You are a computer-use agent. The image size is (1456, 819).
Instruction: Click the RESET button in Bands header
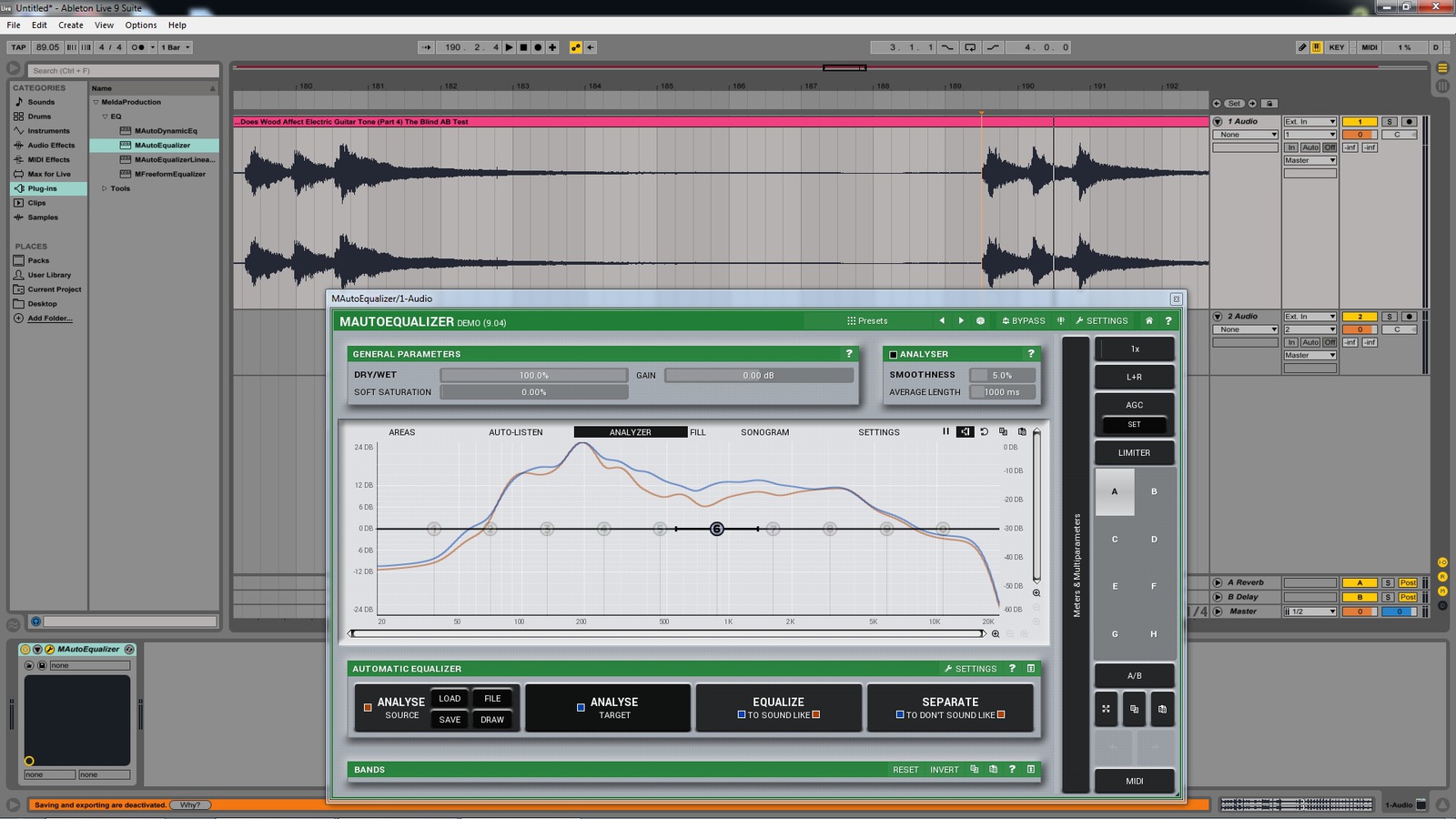pos(905,770)
